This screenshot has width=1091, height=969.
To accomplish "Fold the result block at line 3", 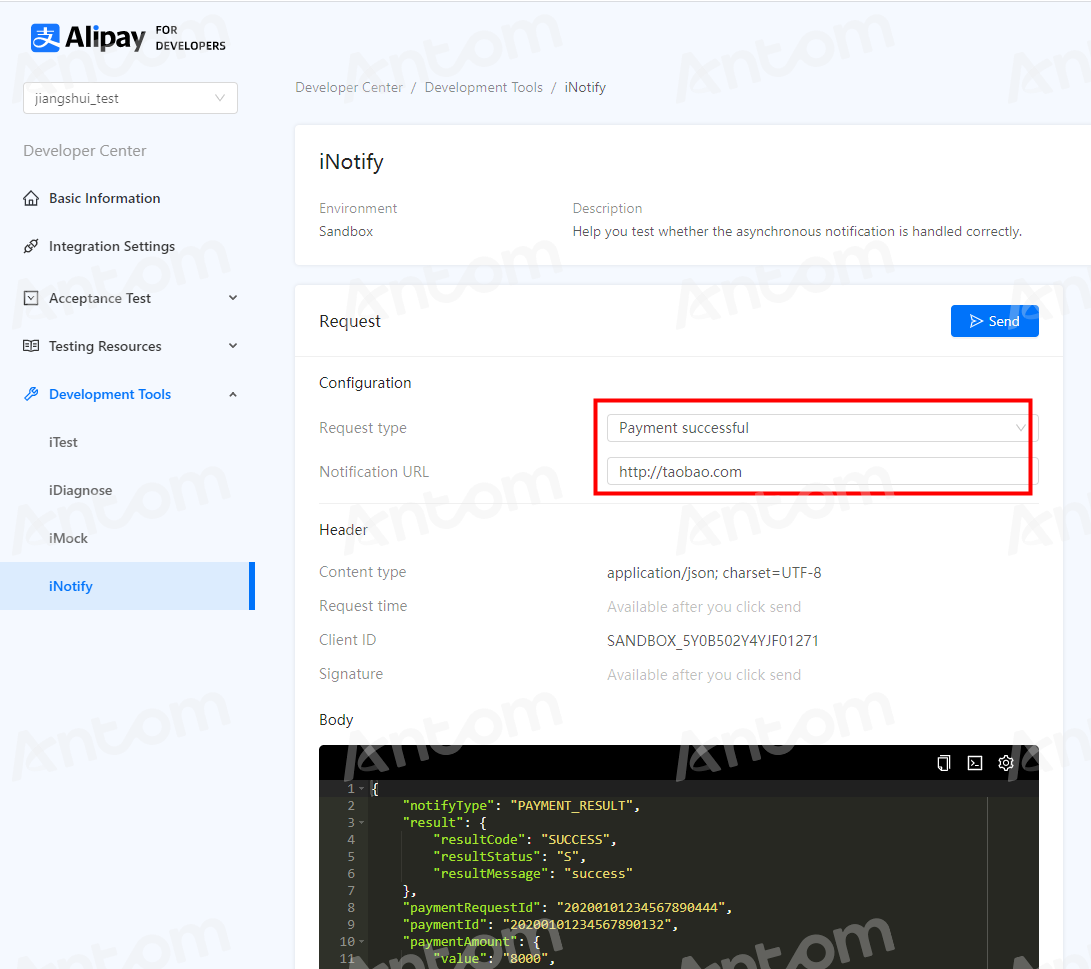I will point(362,823).
